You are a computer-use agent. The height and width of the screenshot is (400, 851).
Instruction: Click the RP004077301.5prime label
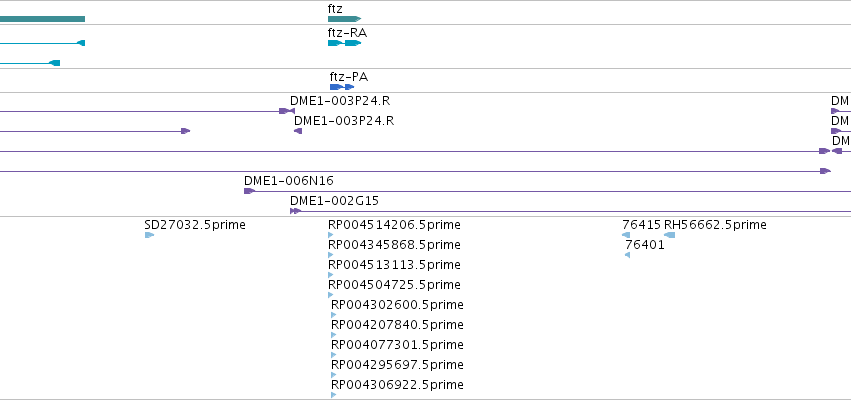tap(397, 345)
